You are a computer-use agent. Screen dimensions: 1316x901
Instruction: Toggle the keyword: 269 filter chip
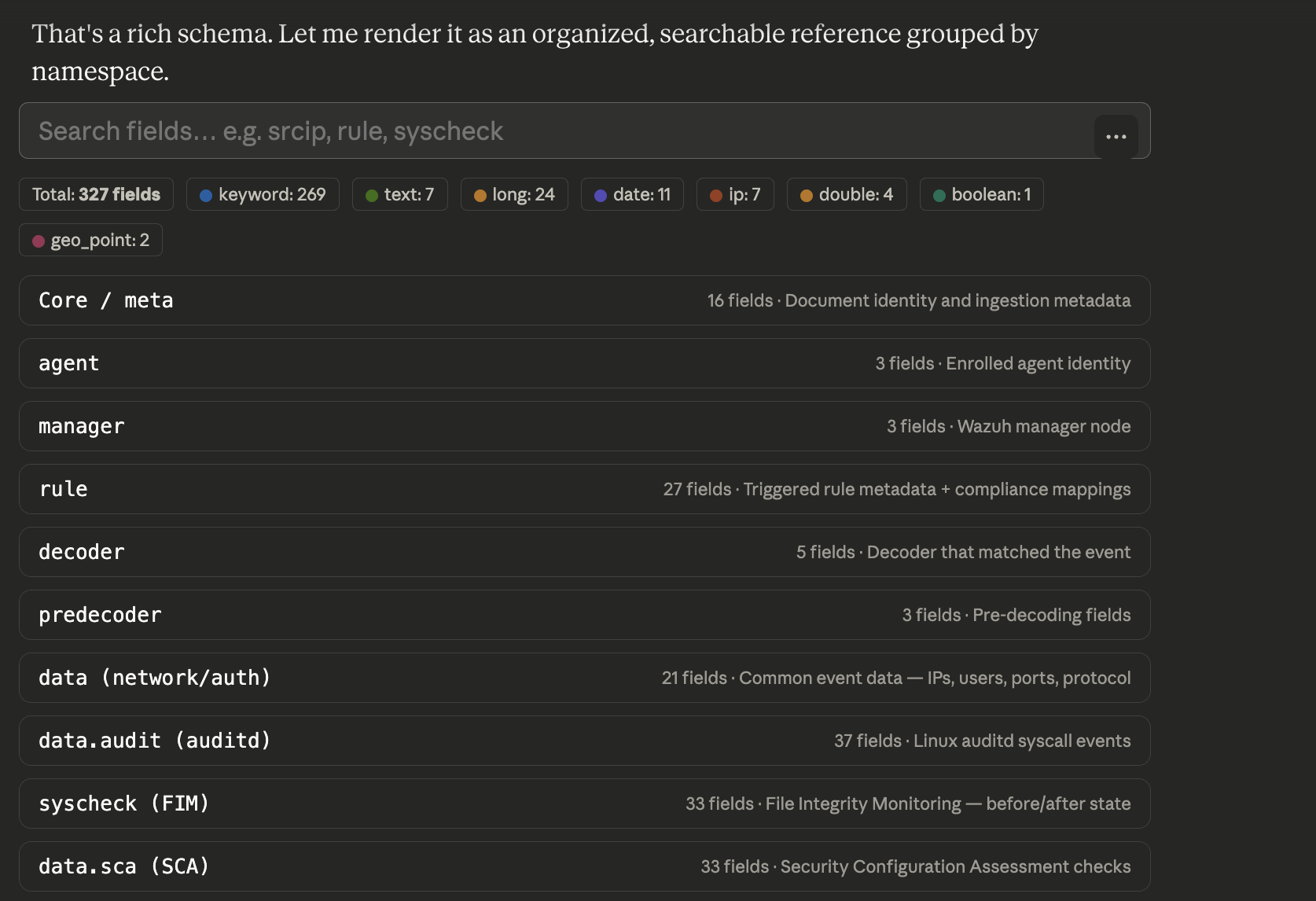tap(263, 194)
